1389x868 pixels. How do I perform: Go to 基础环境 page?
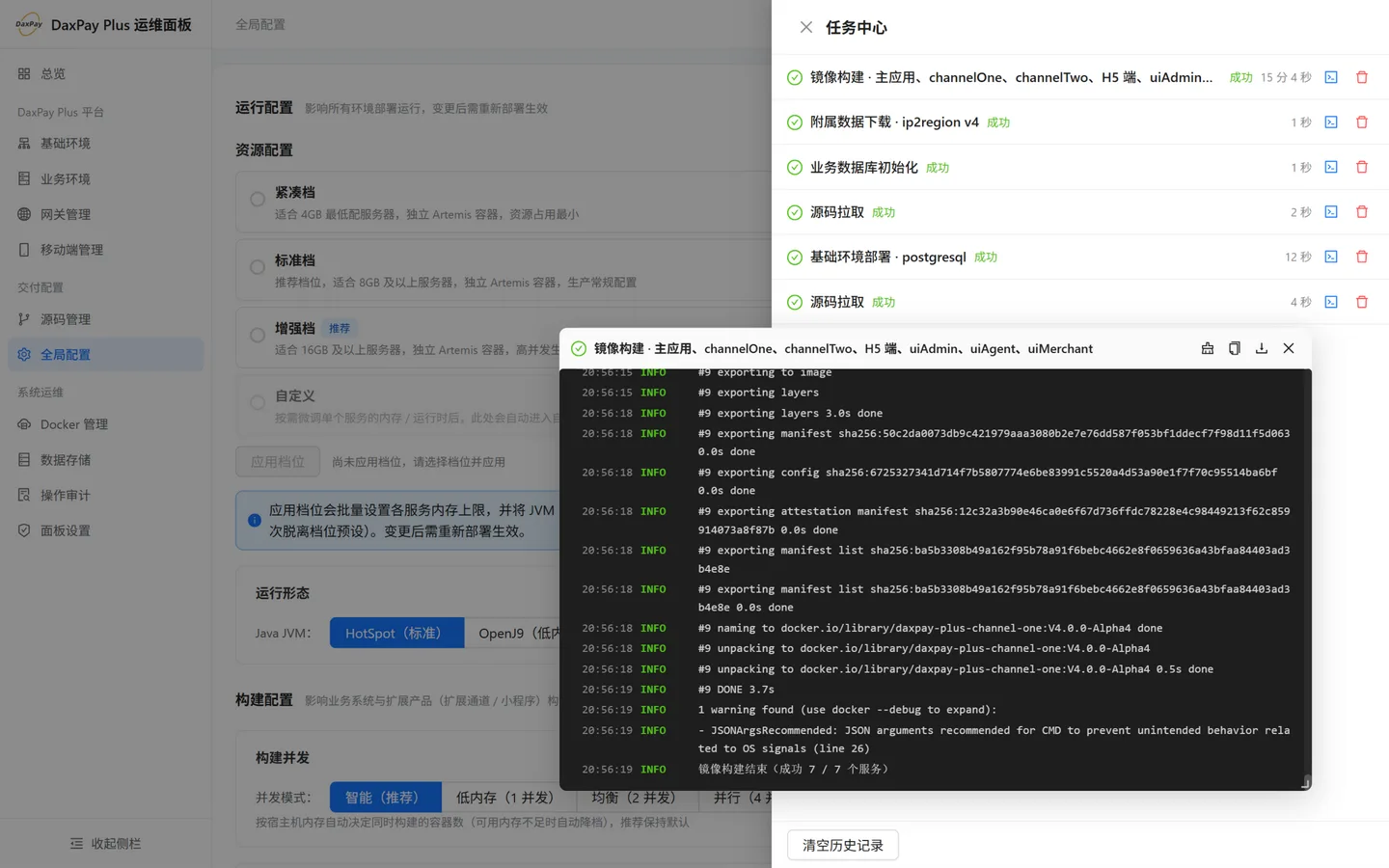(105, 143)
